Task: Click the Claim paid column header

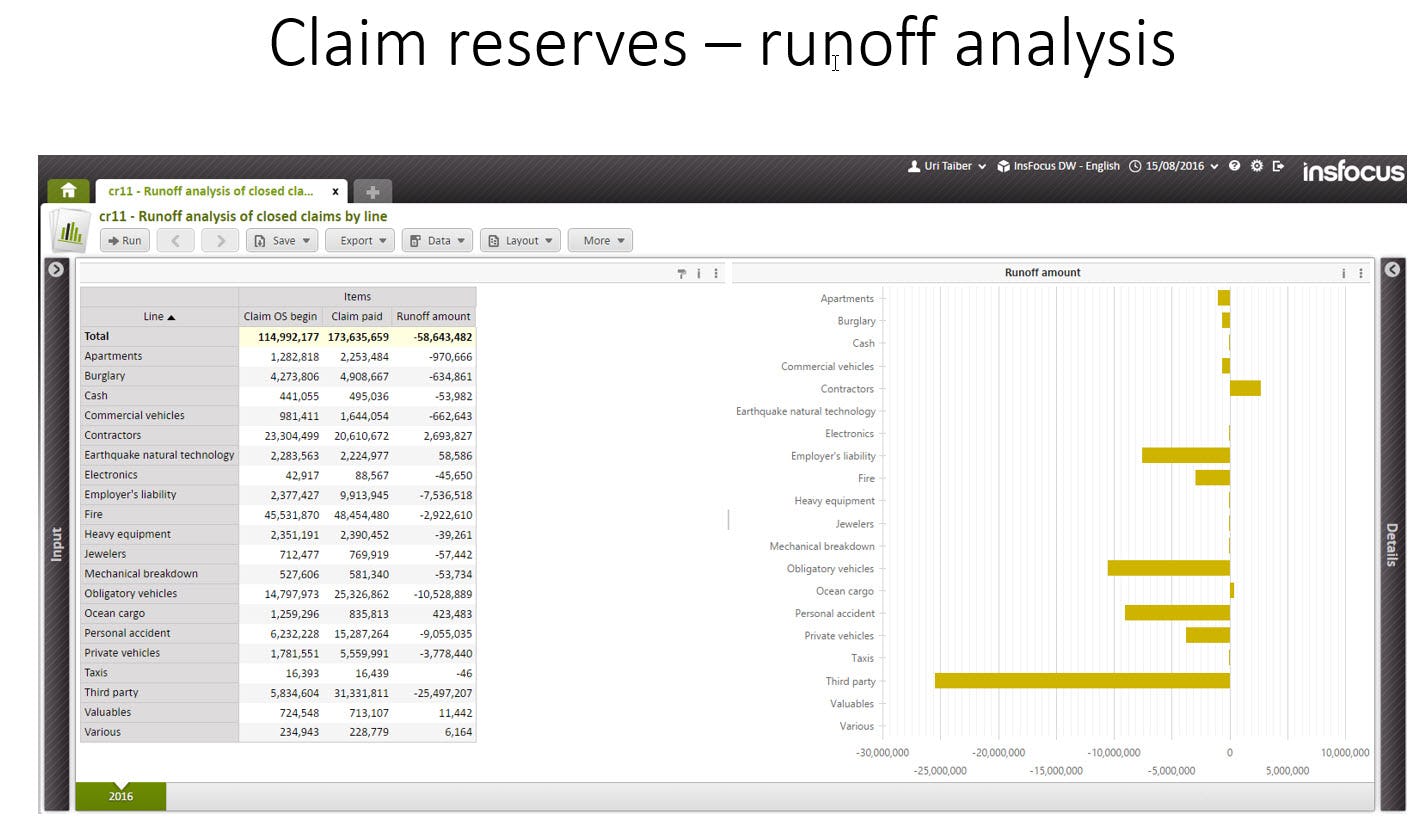Action: (x=357, y=316)
